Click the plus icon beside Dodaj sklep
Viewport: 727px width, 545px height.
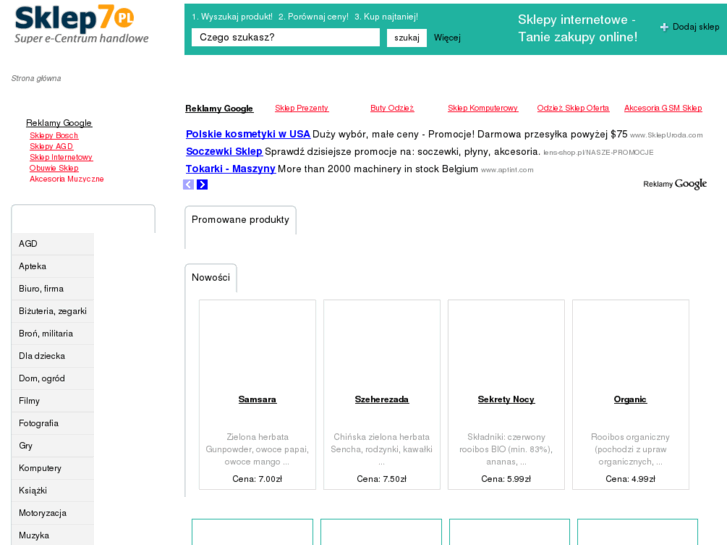point(664,27)
